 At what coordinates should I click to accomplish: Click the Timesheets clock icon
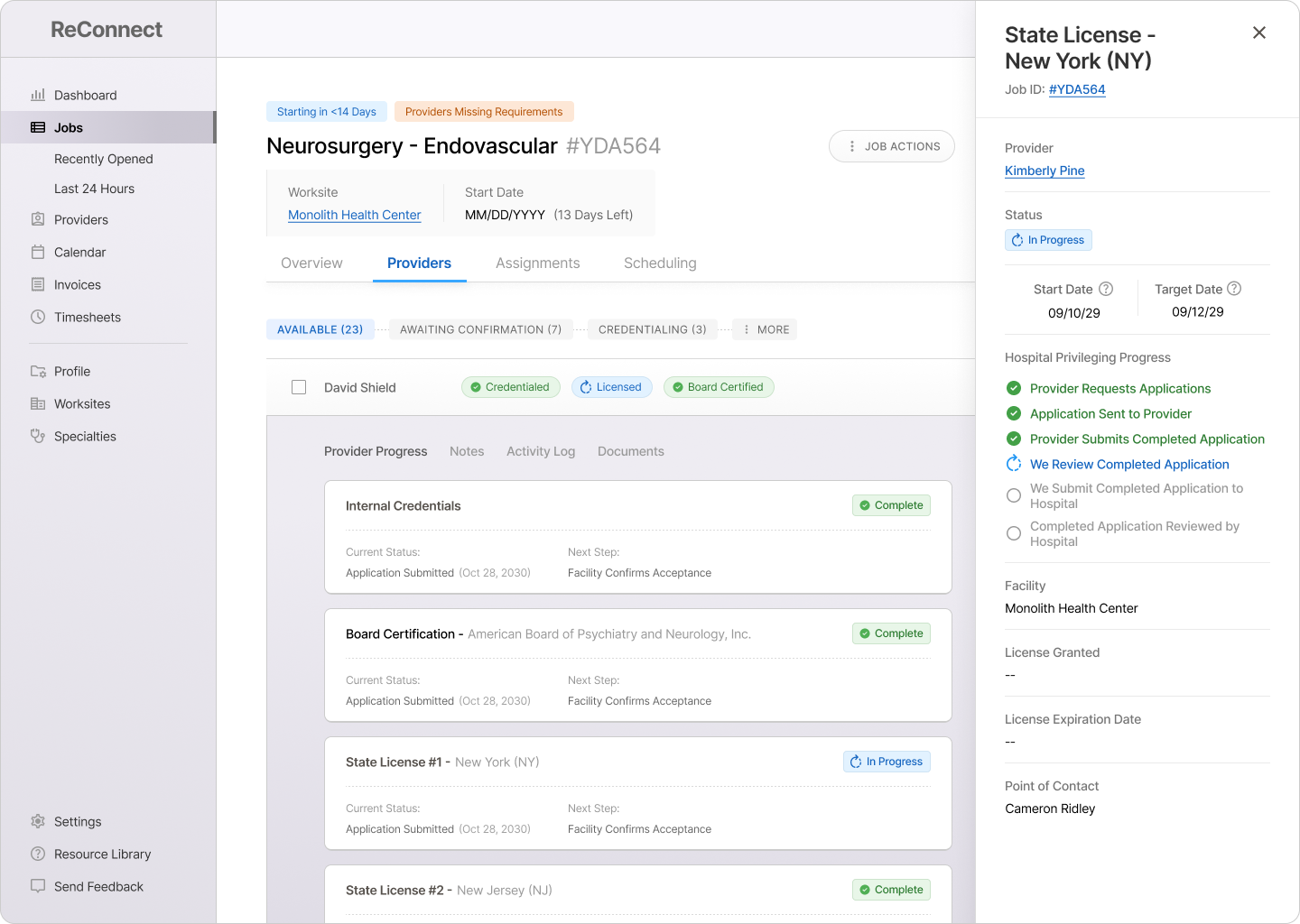click(38, 317)
